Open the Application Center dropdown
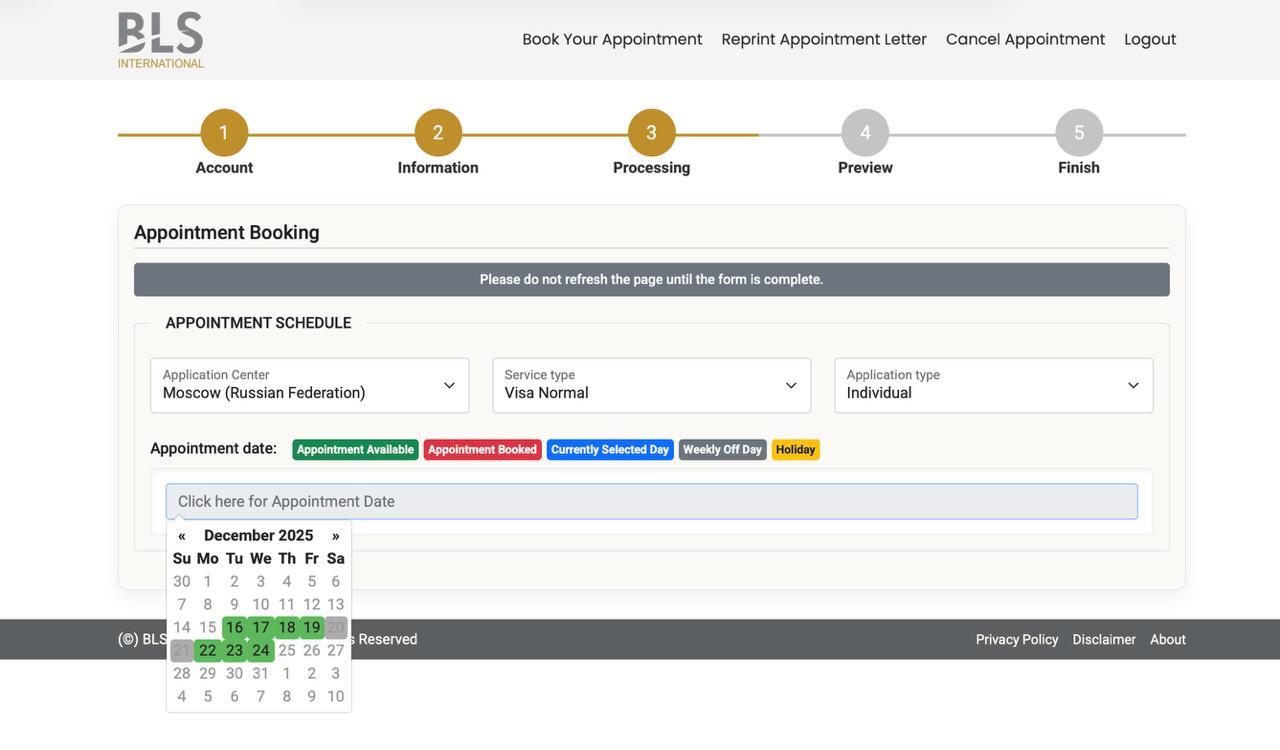 310,386
